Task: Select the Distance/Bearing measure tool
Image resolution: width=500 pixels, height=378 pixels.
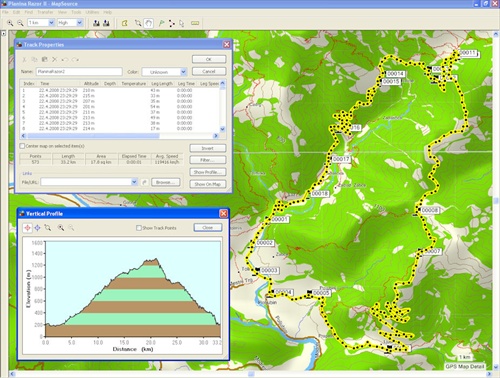Action: click(195, 23)
